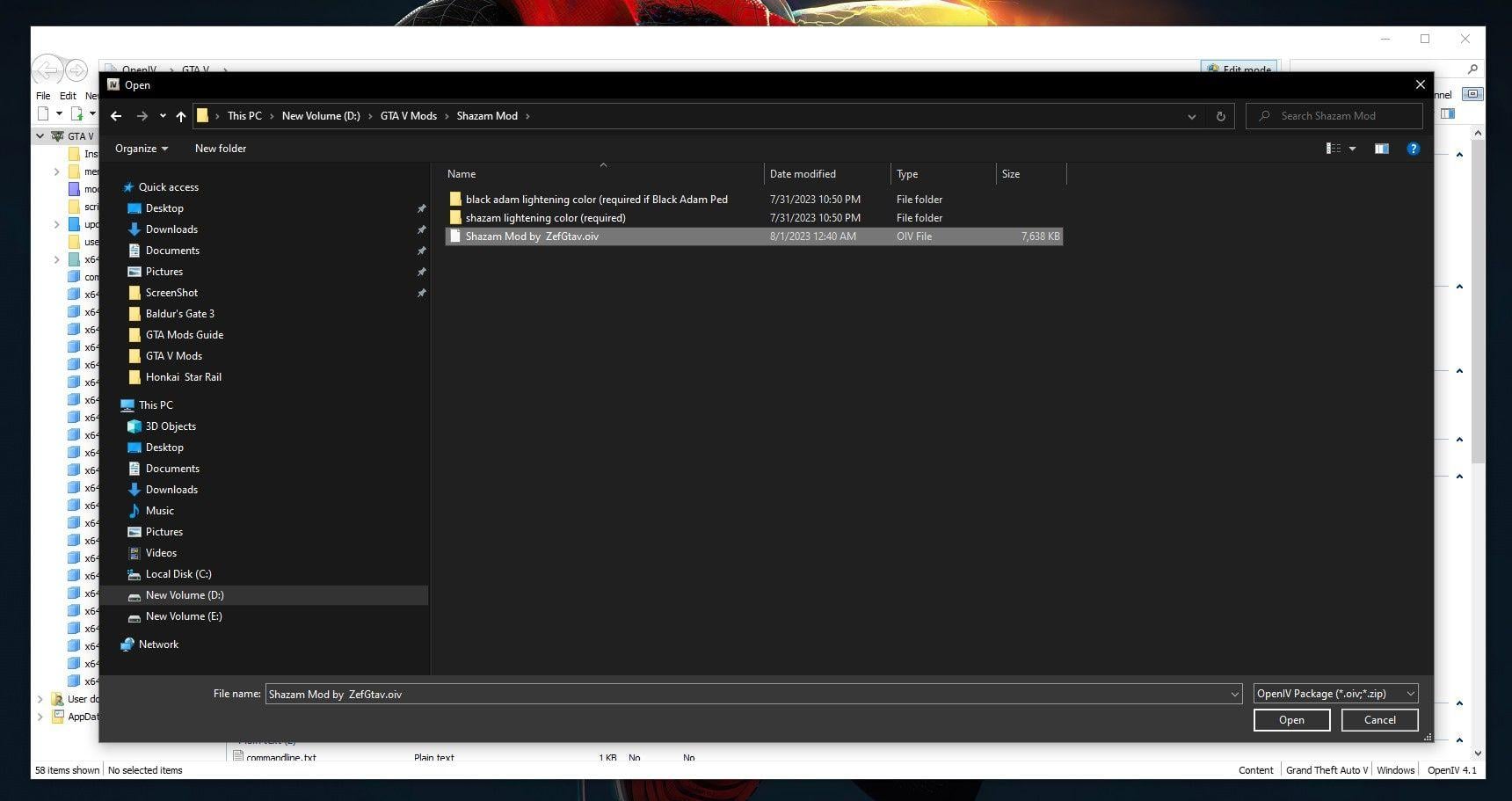This screenshot has height=801, width=1512.
Task: Open the recent locations dropdown arrow
Action: [x=163, y=116]
